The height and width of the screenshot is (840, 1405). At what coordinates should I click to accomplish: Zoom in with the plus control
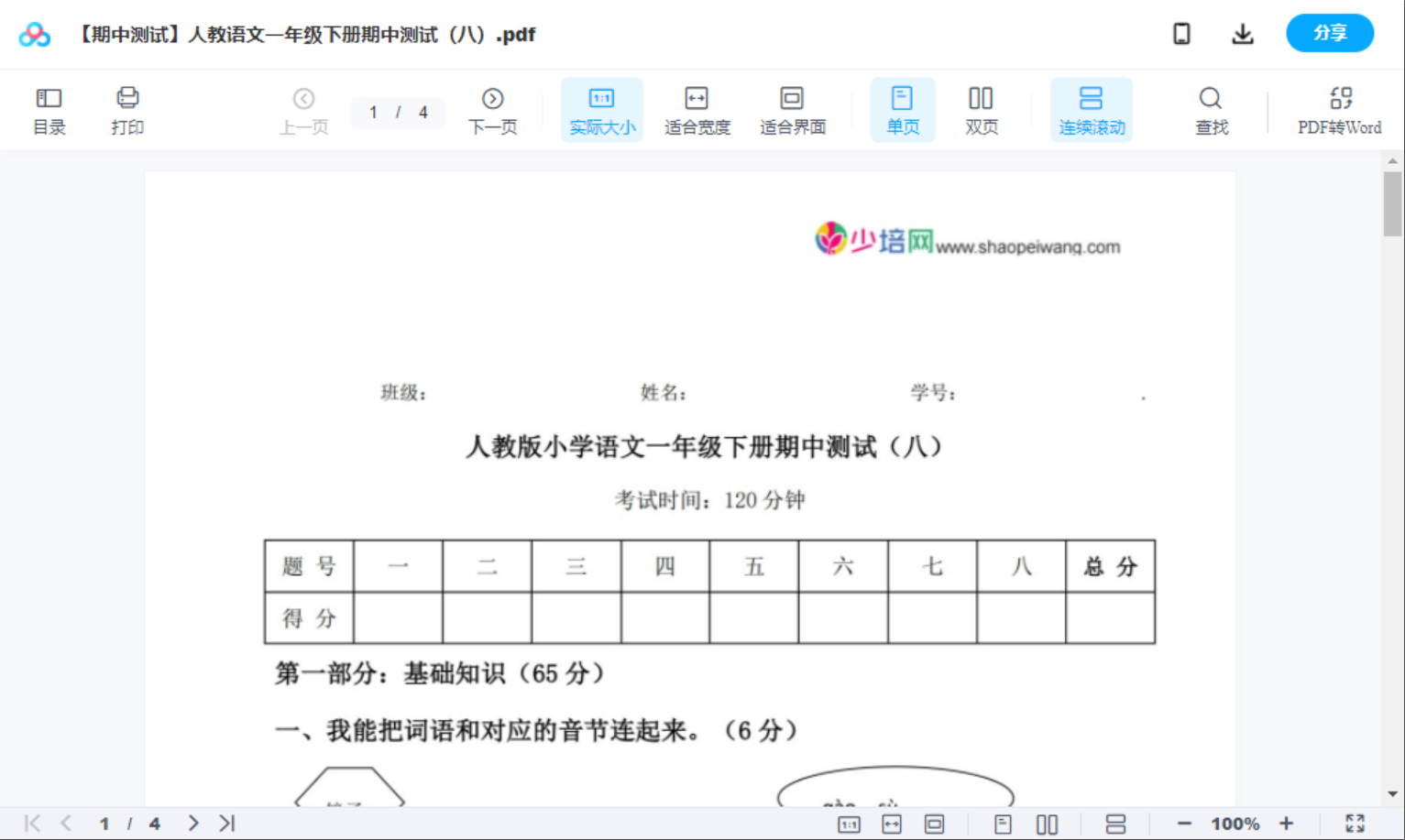(1287, 823)
